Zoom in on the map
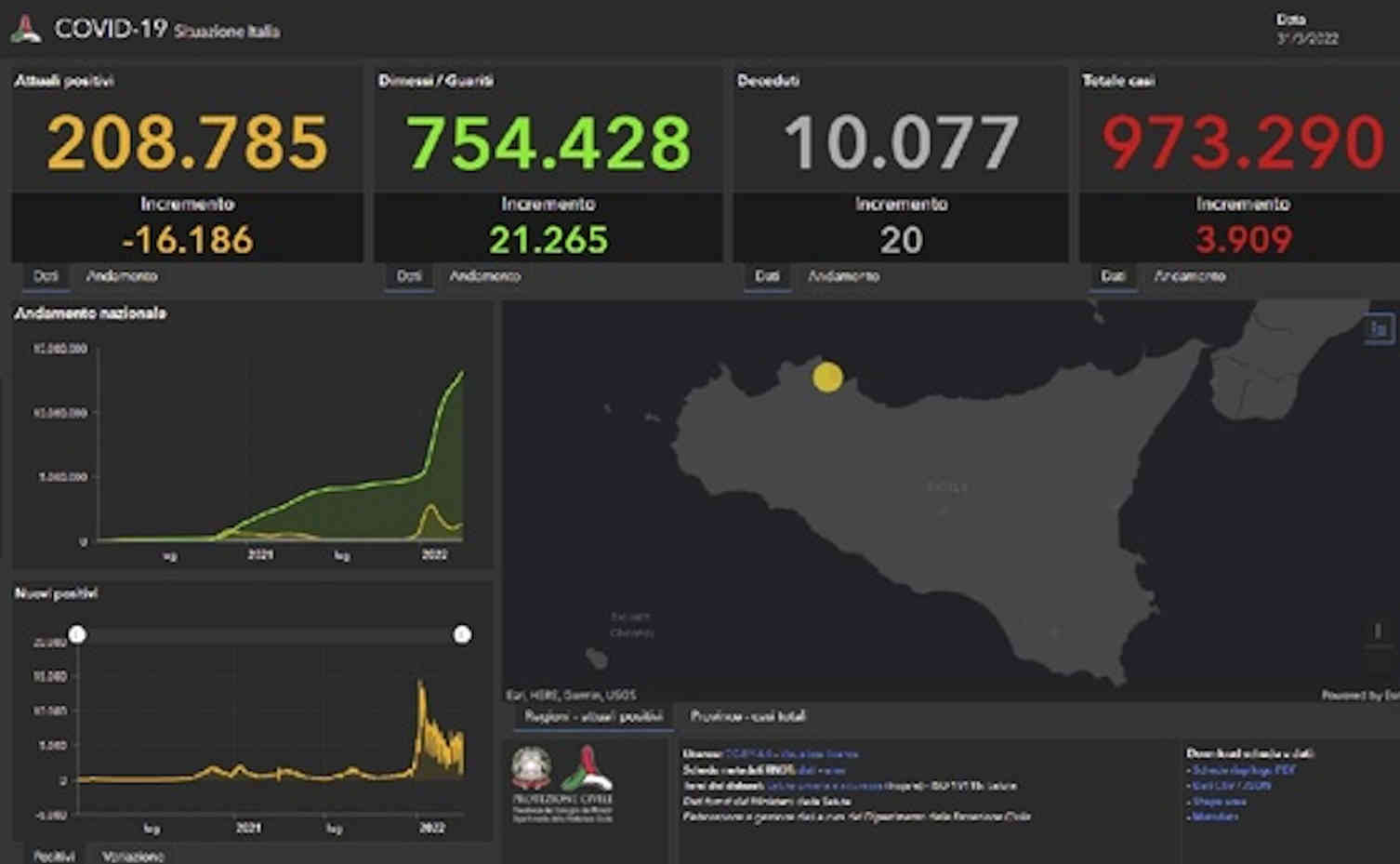 (1378, 631)
